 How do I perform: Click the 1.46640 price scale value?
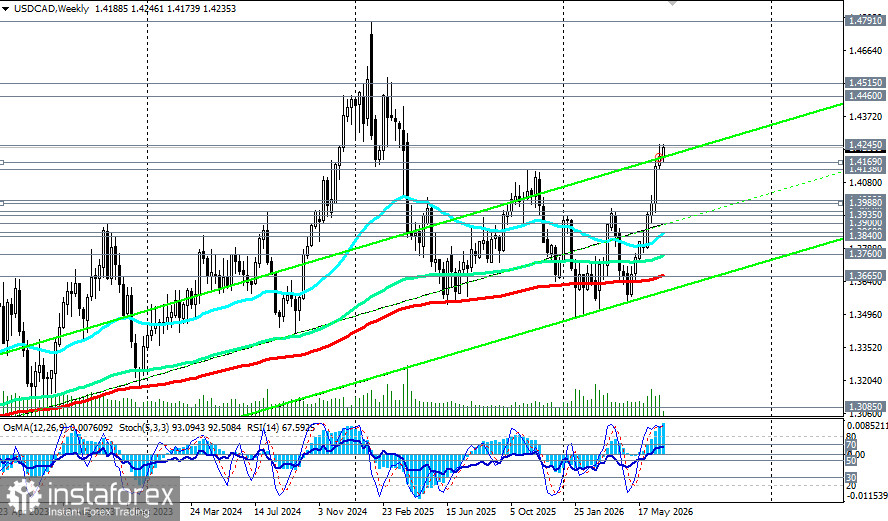(865, 51)
